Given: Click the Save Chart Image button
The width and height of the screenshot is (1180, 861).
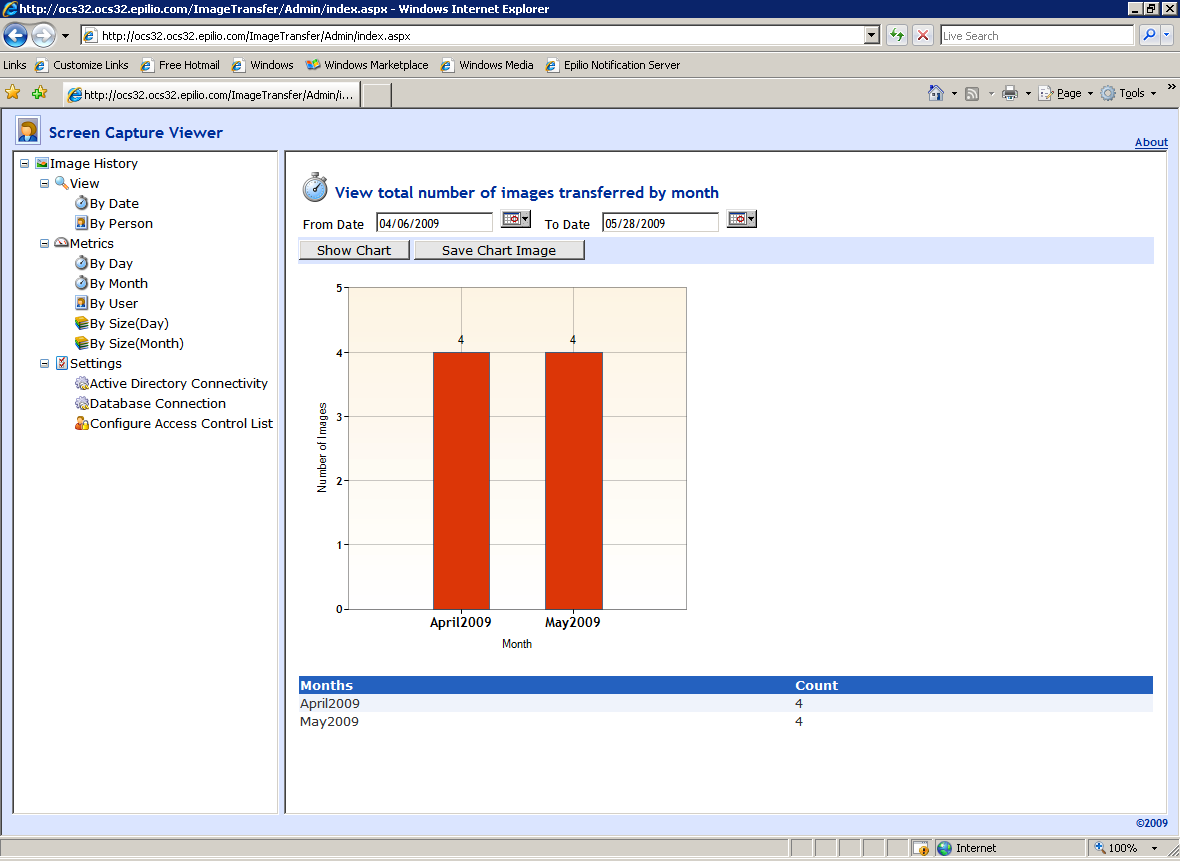Looking at the screenshot, I should click(x=499, y=251).
